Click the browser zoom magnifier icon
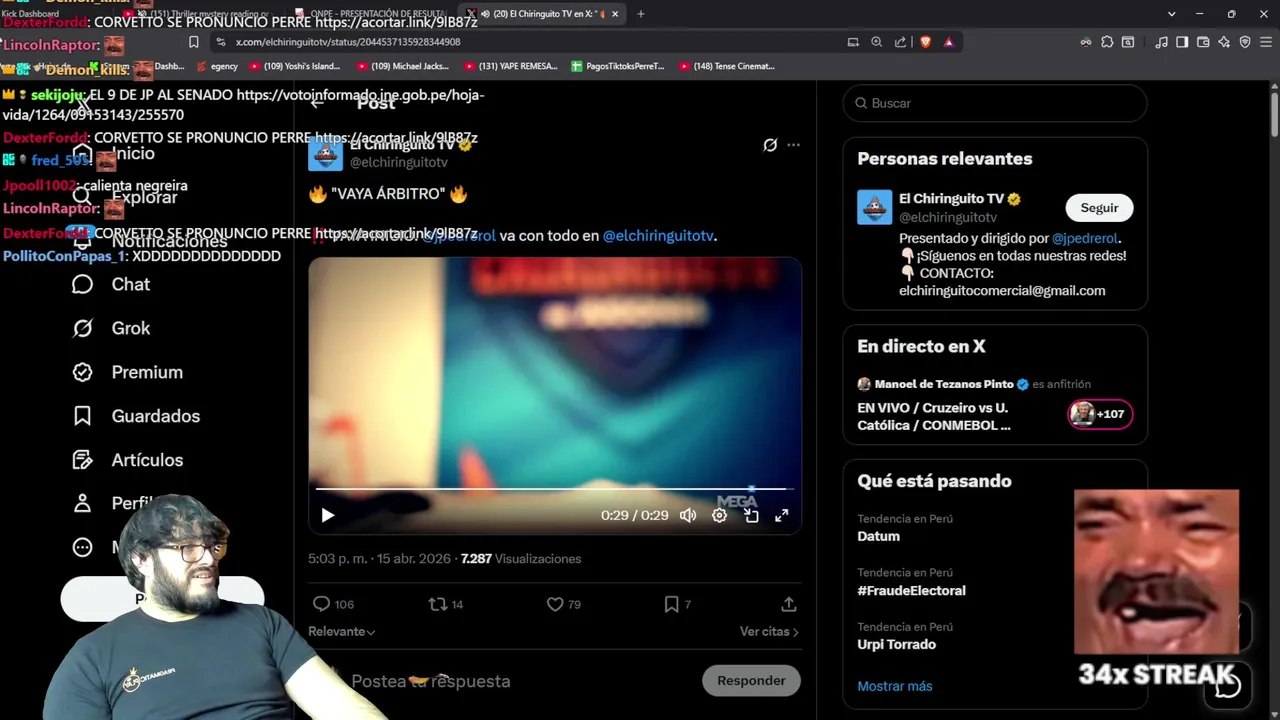Image resolution: width=1280 pixels, height=720 pixels. (x=877, y=42)
